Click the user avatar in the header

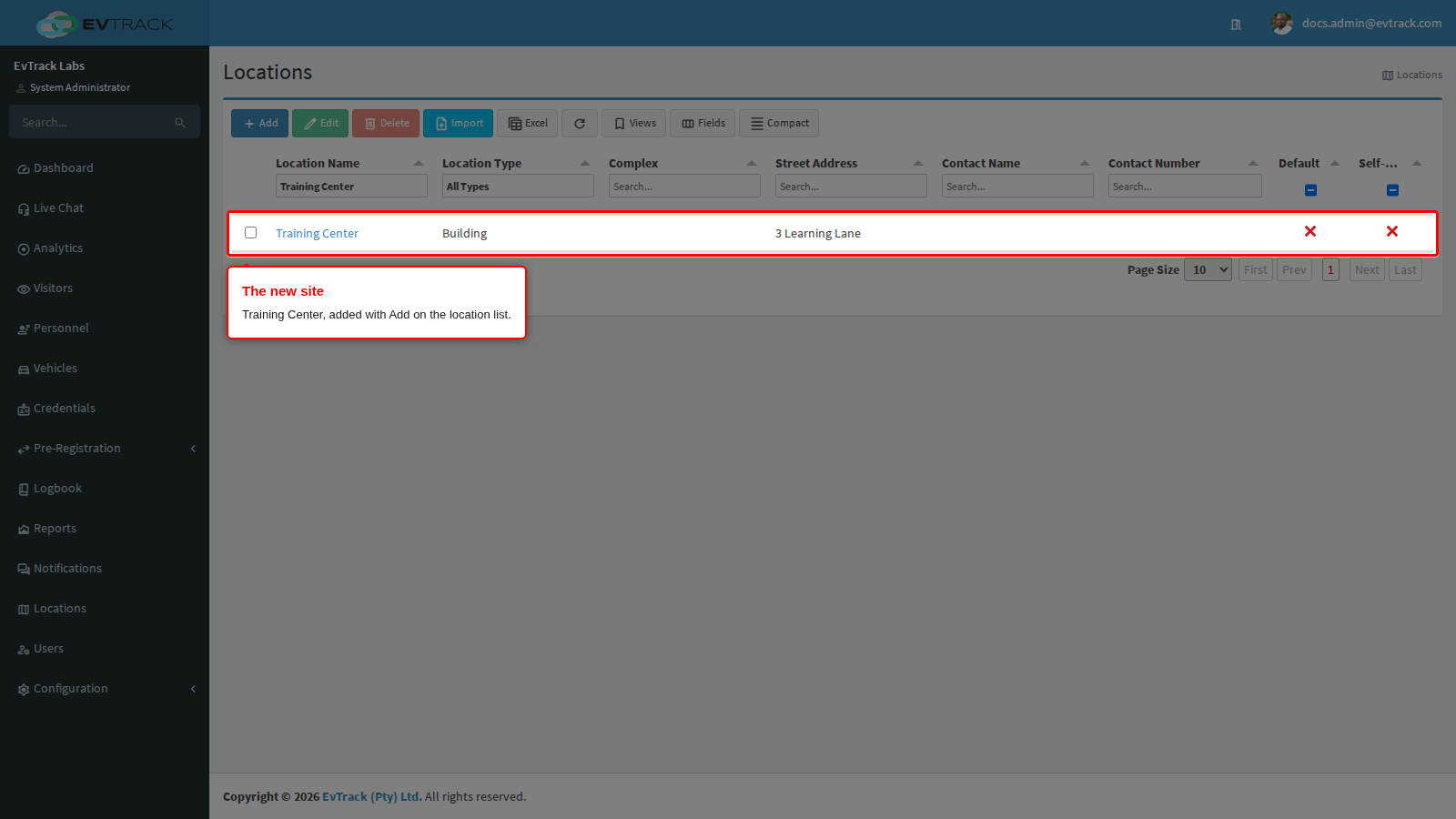point(1282,24)
